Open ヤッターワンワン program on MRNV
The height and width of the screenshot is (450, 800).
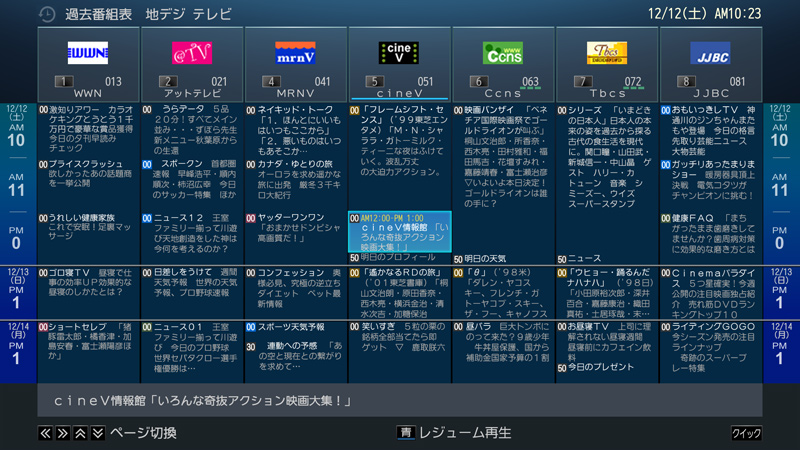296,225
